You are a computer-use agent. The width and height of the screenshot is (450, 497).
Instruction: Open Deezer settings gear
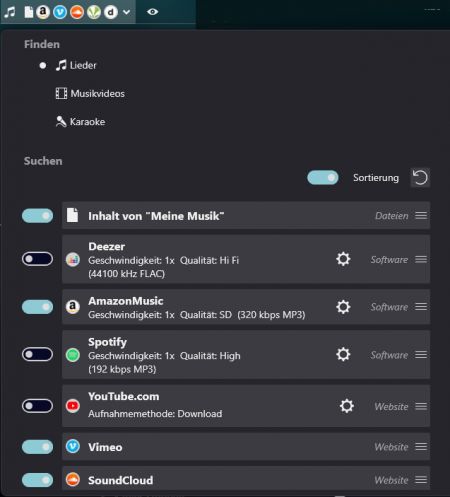coord(343,259)
